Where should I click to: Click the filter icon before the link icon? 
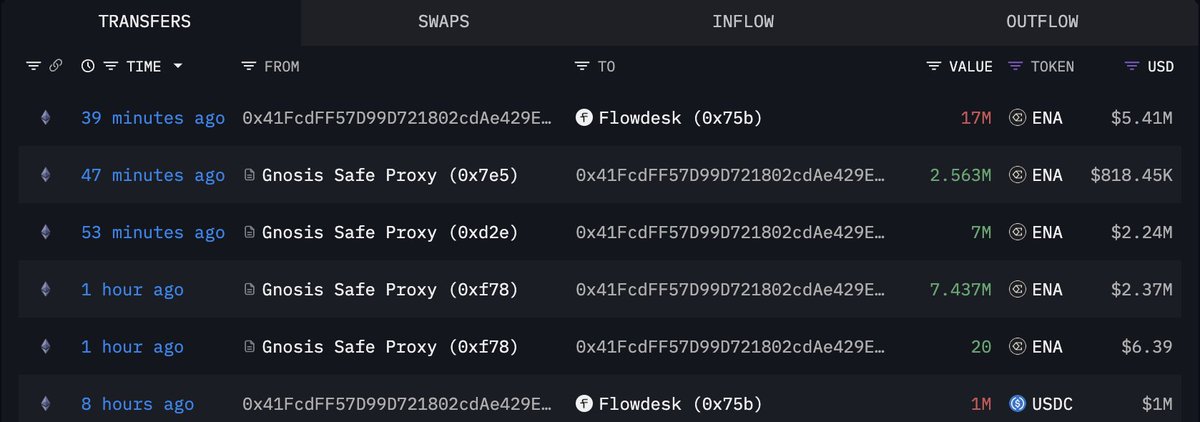pos(33,66)
